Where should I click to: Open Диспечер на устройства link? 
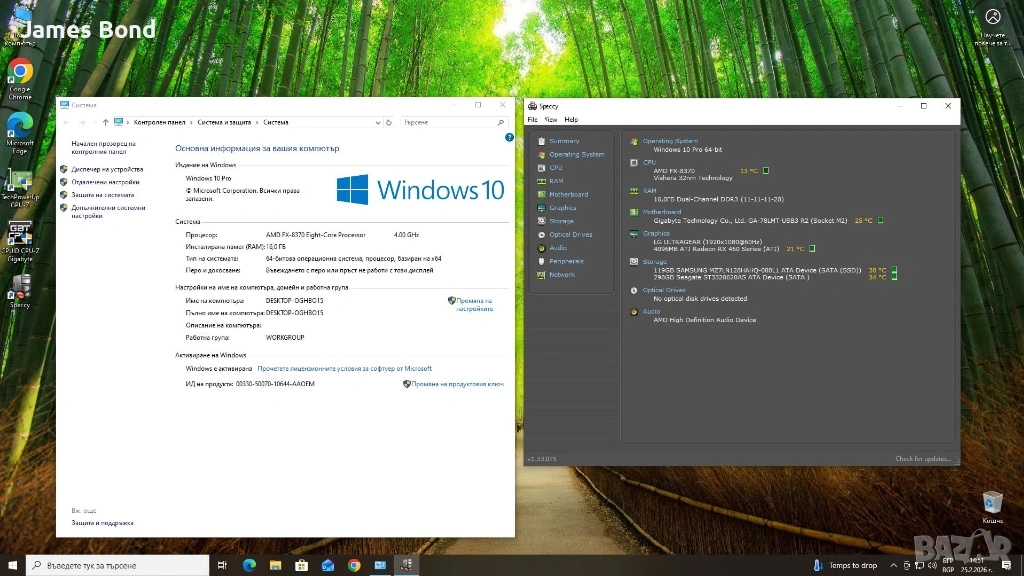[x=107, y=169]
